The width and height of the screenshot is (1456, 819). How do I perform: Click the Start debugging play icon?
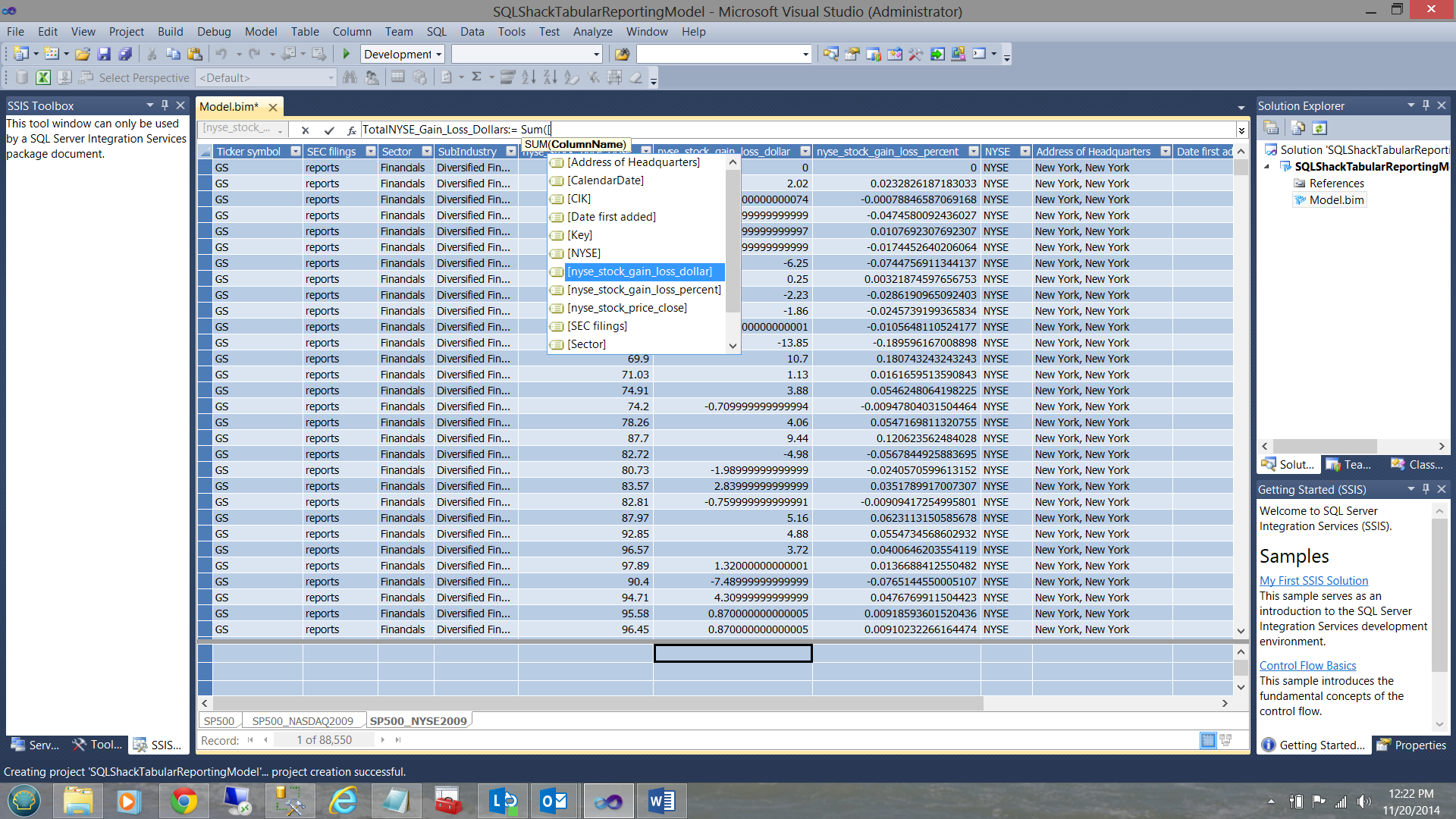coord(347,54)
